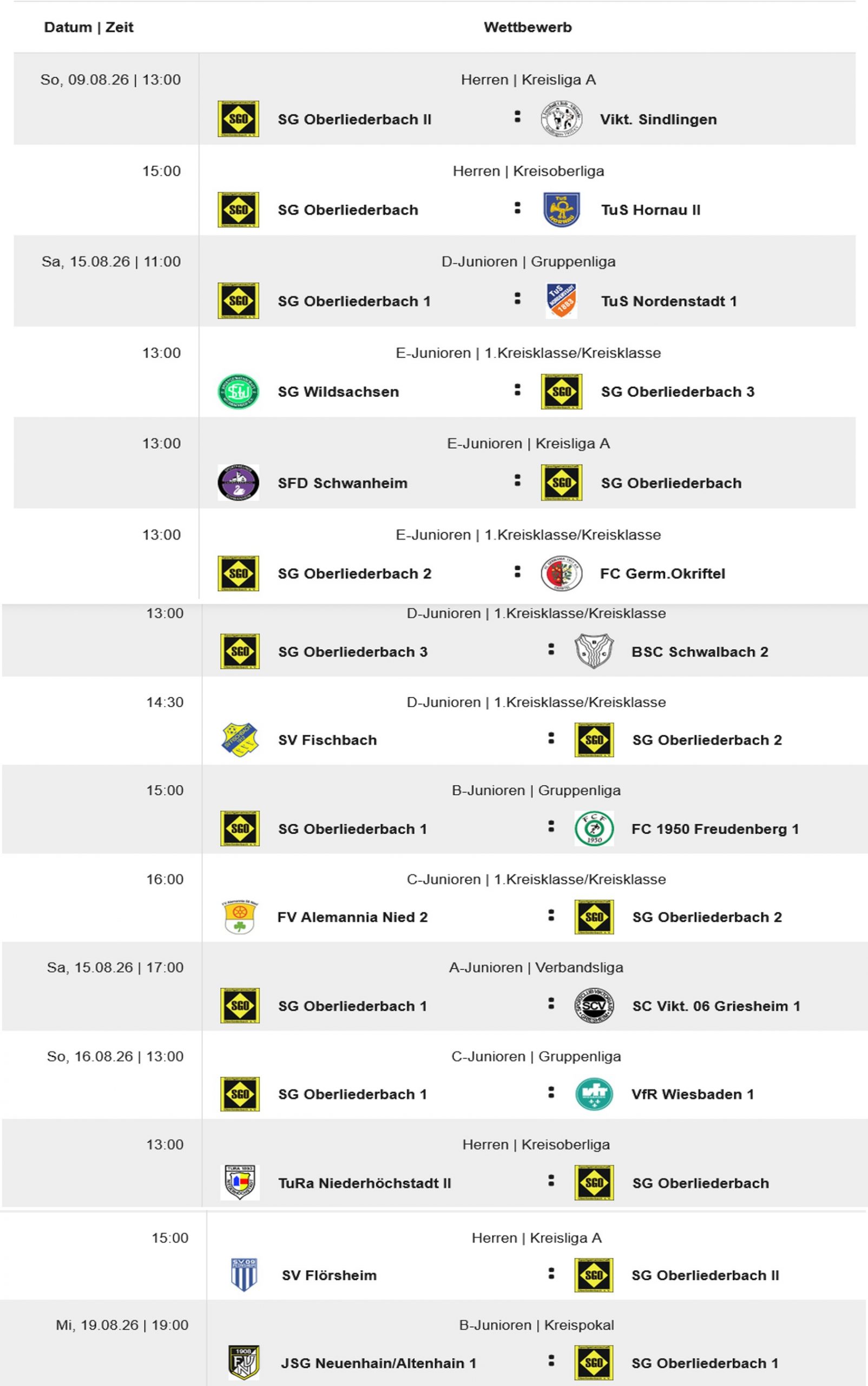Select the TuS Nordenstadt 1 crest
The image size is (868, 1386).
[x=562, y=300]
